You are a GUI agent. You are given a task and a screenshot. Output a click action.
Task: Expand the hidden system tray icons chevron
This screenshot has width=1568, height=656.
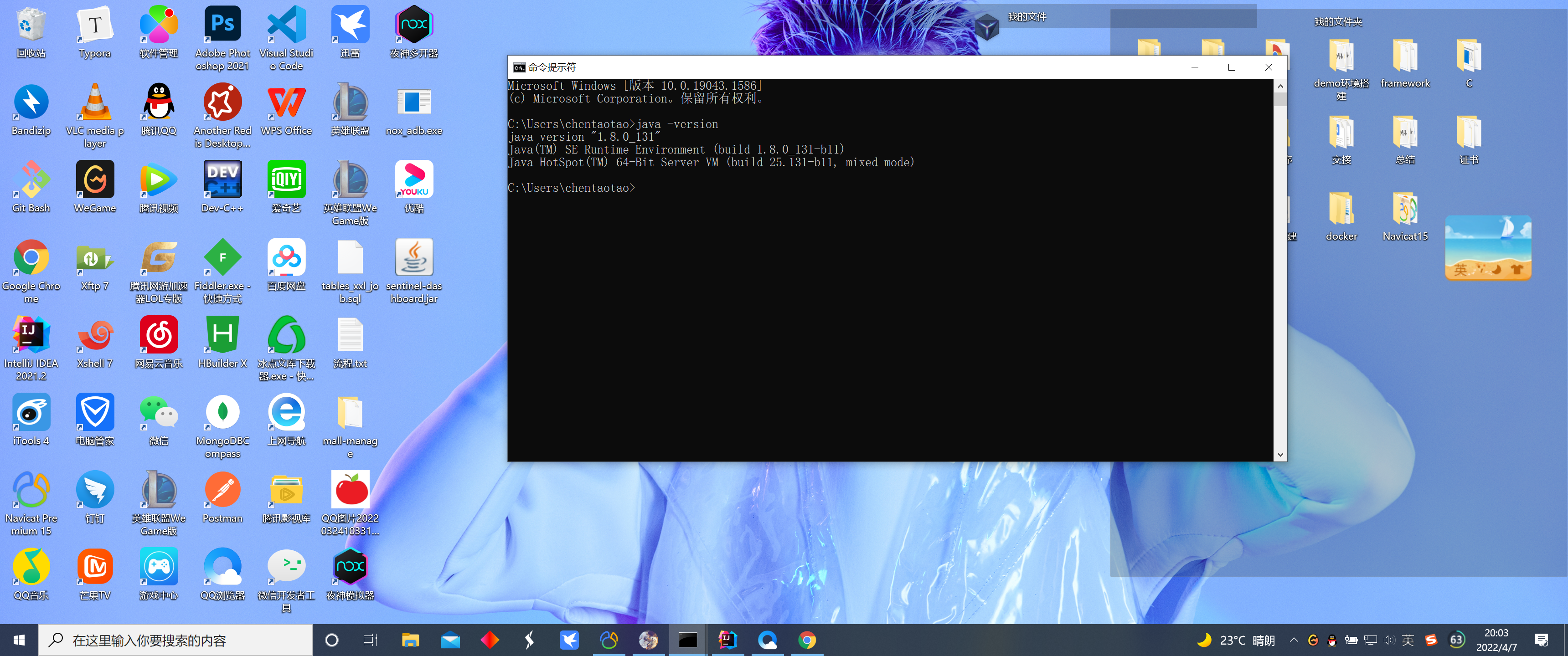point(1294,640)
